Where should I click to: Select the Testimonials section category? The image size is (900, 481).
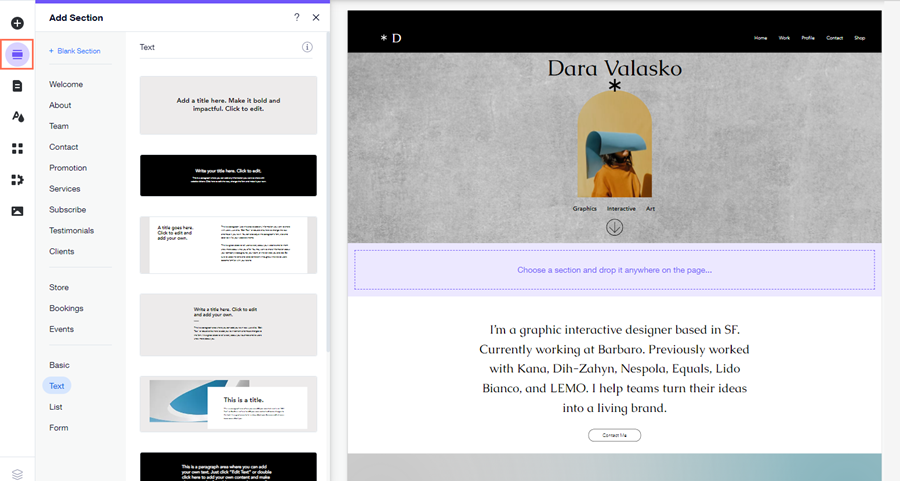point(72,230)
